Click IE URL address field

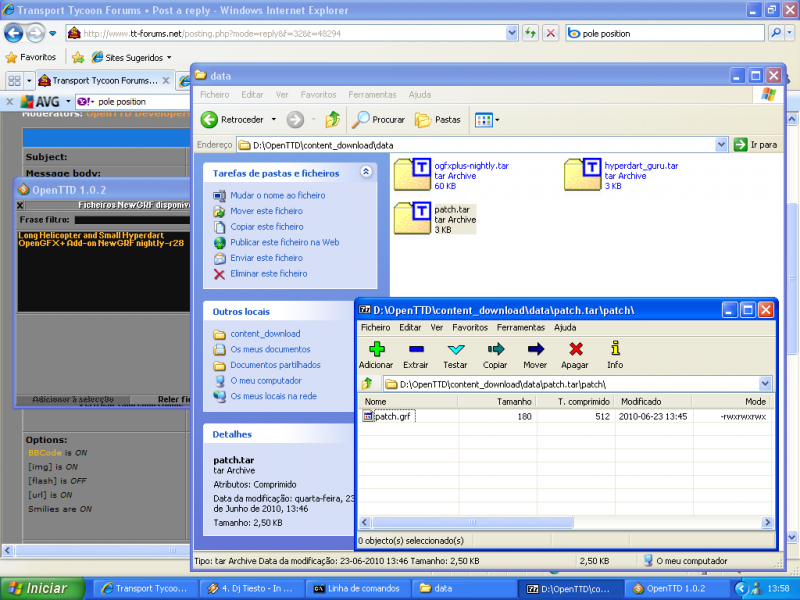[x=293, y=34]
